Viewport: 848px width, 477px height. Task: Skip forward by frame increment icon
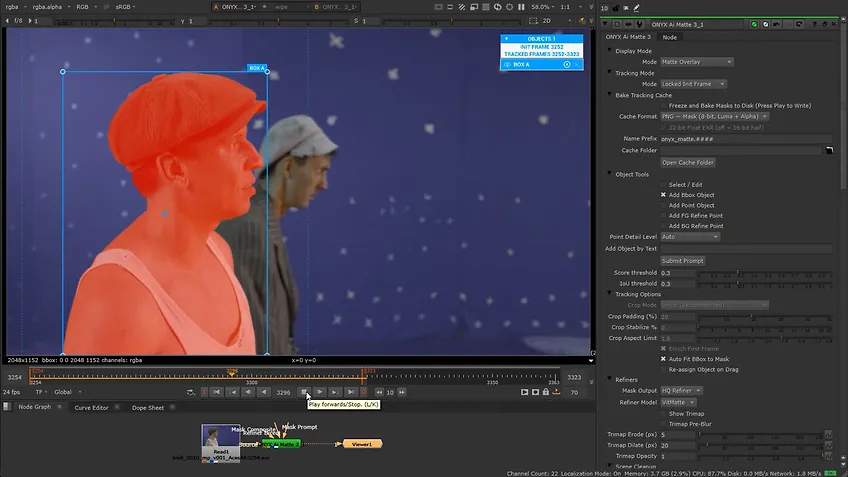401,392
